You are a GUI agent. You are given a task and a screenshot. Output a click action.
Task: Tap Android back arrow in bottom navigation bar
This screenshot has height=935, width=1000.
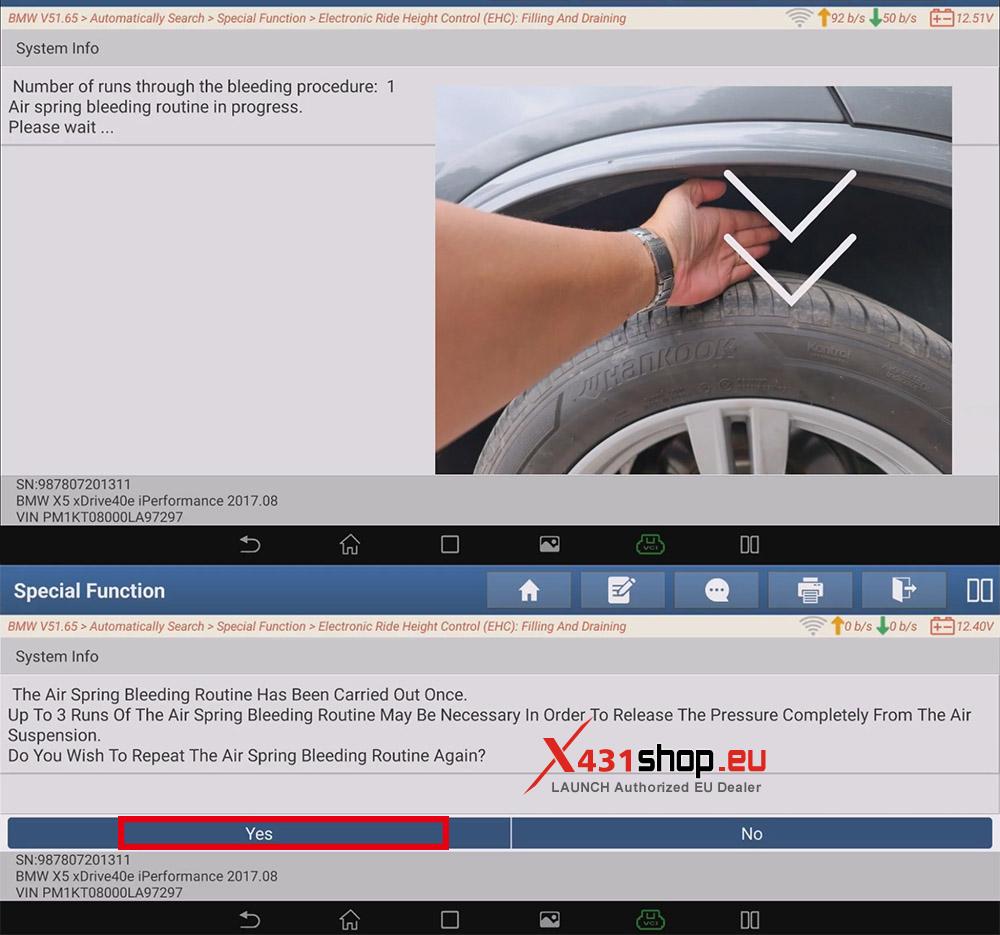[250, 918]
